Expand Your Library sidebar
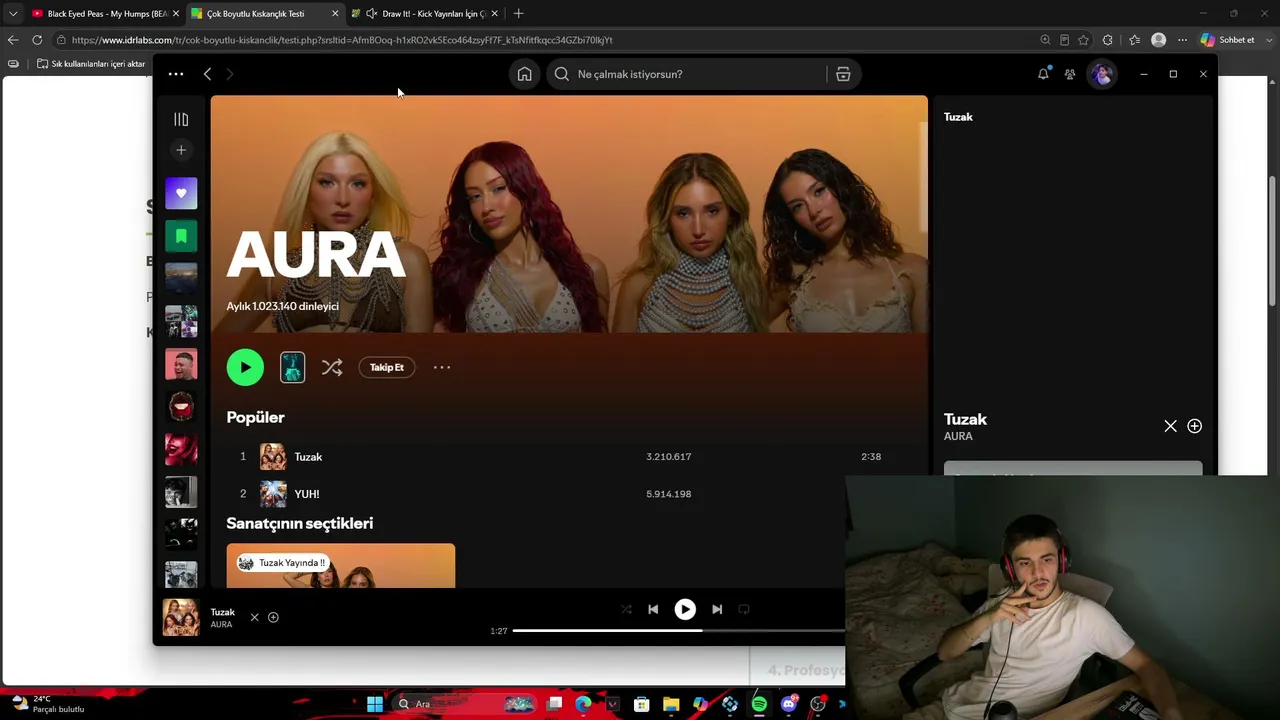 pyautogui.click(x=181, y=119)
